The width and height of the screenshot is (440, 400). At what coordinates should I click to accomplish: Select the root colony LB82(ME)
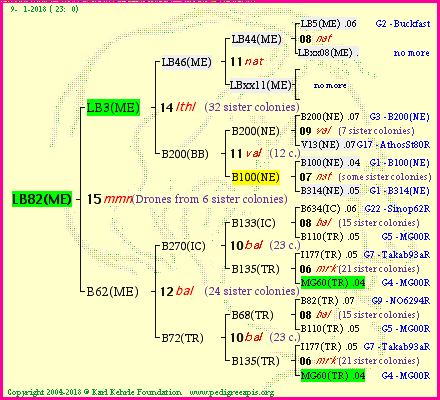coord(42,199)
